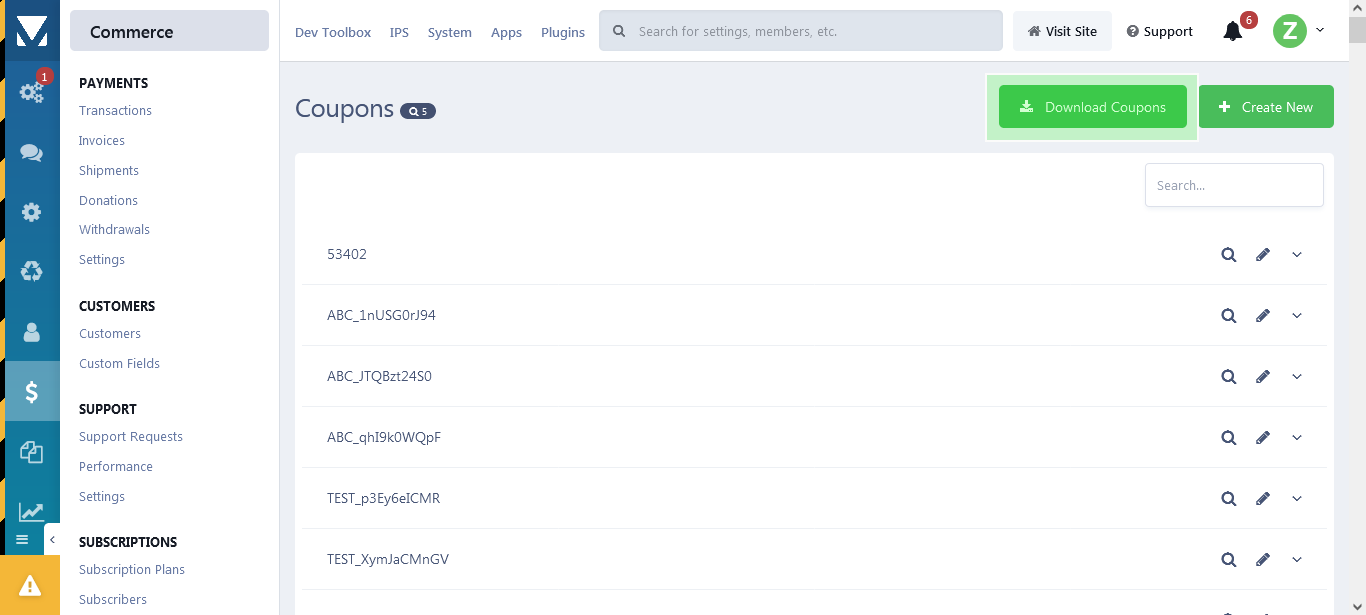The image size is (1366, 615).
Task: Go to Customers link in sidebar
Action: pyautogui.click(x=110, y=333)
